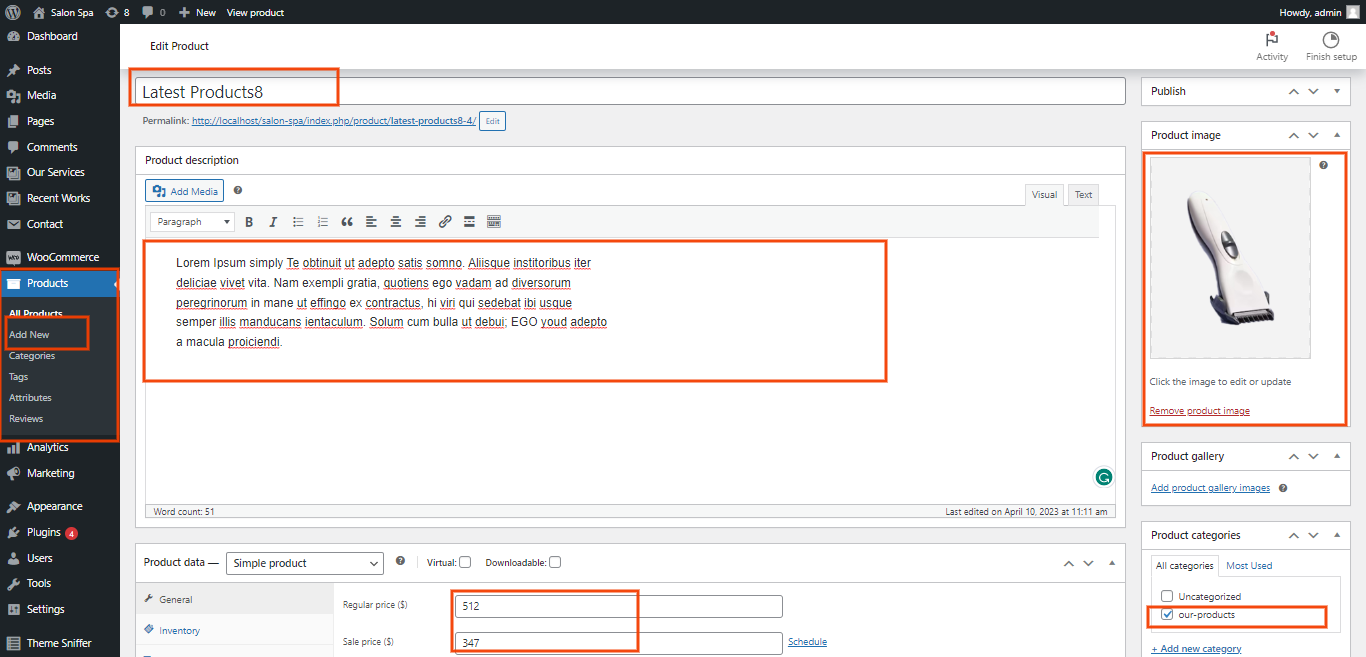Click the Regular price input field
Image resolution: width=1366 pixels, height=657 pixels.
pyautogui.click(x=618, y=606)
